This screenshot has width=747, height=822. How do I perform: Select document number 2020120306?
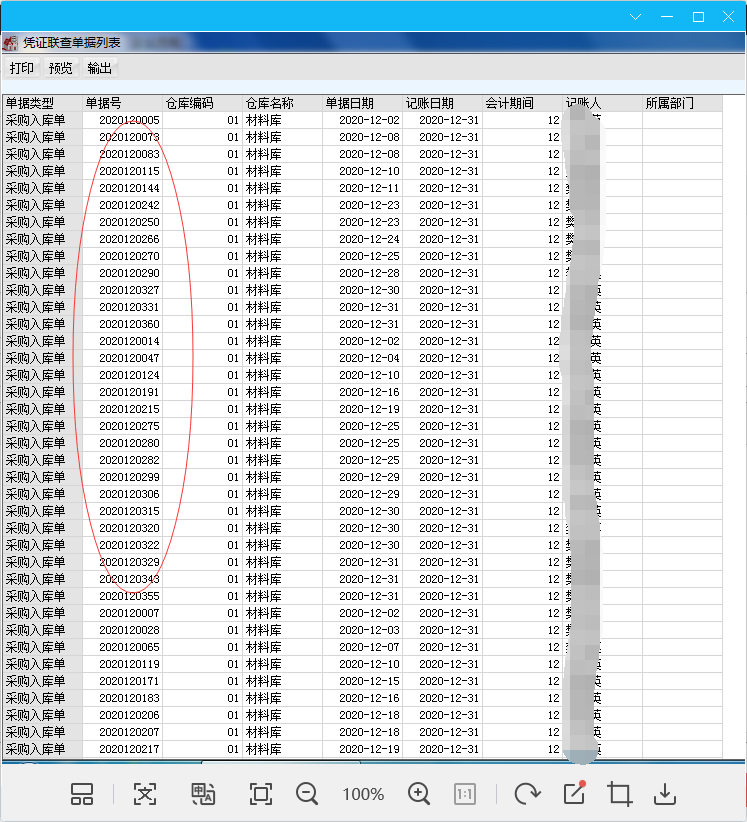(x=129, y=494)
